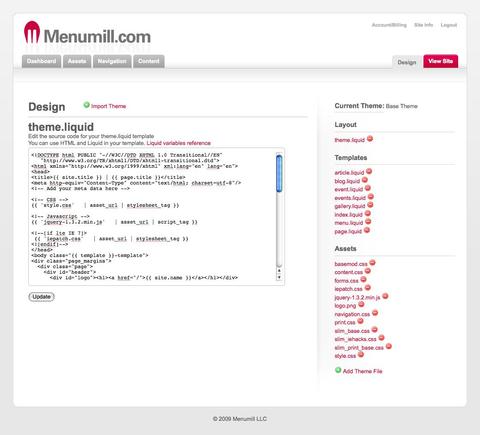Delete theme.liquid using its red icon
Viewport: 480px width, 435px height.
pyautogui.click(x=370, y=139)
